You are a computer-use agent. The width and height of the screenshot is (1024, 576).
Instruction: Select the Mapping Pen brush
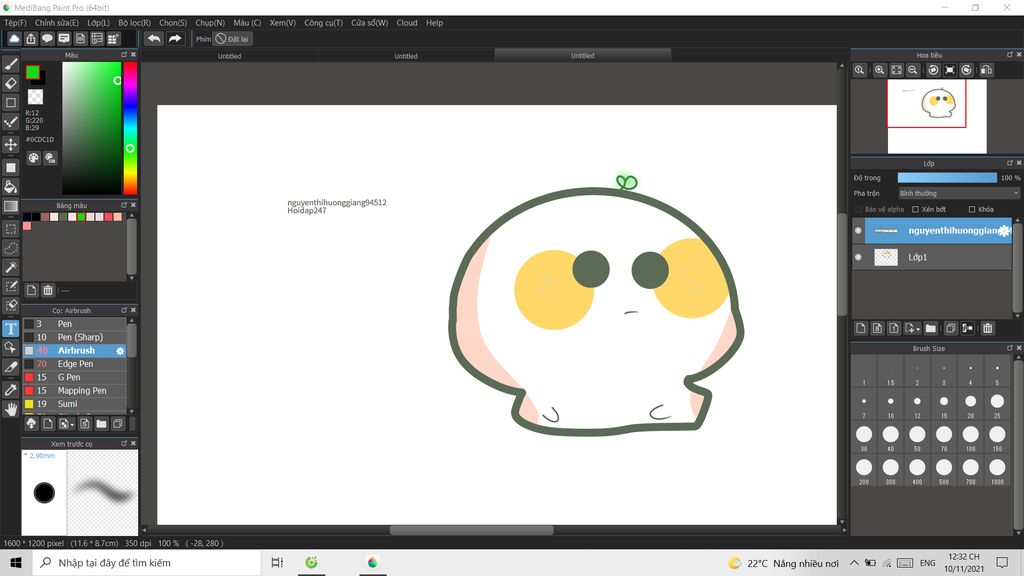point(74,391)
